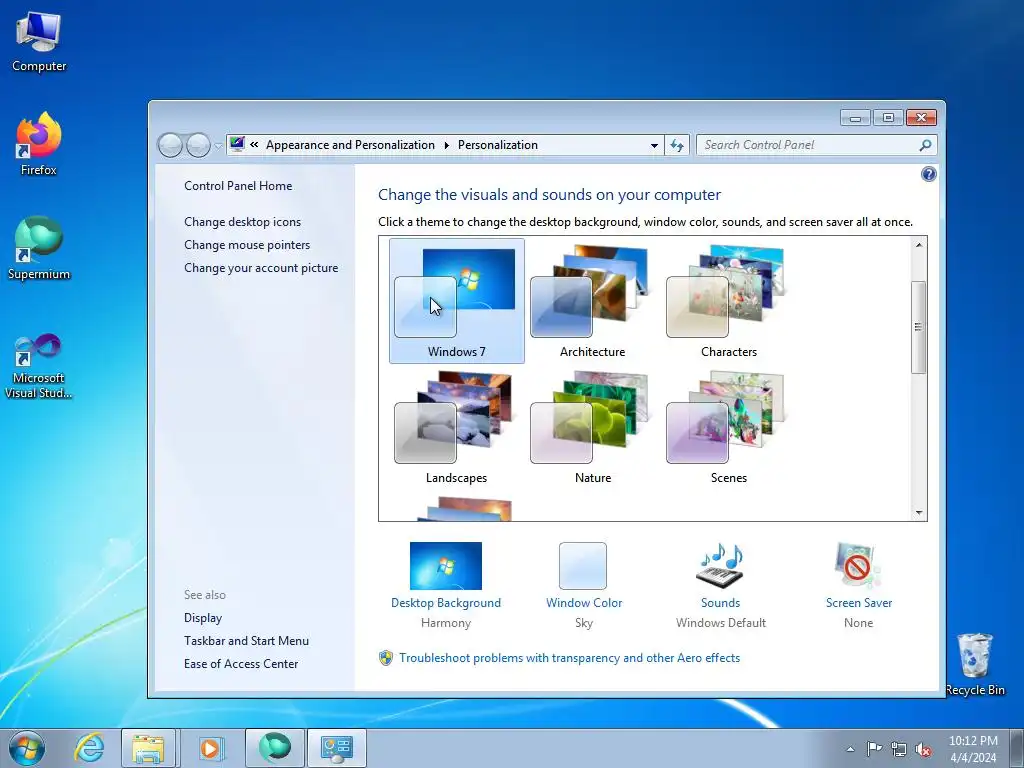Expand the arrow after Appearance and Personalization

447,145
